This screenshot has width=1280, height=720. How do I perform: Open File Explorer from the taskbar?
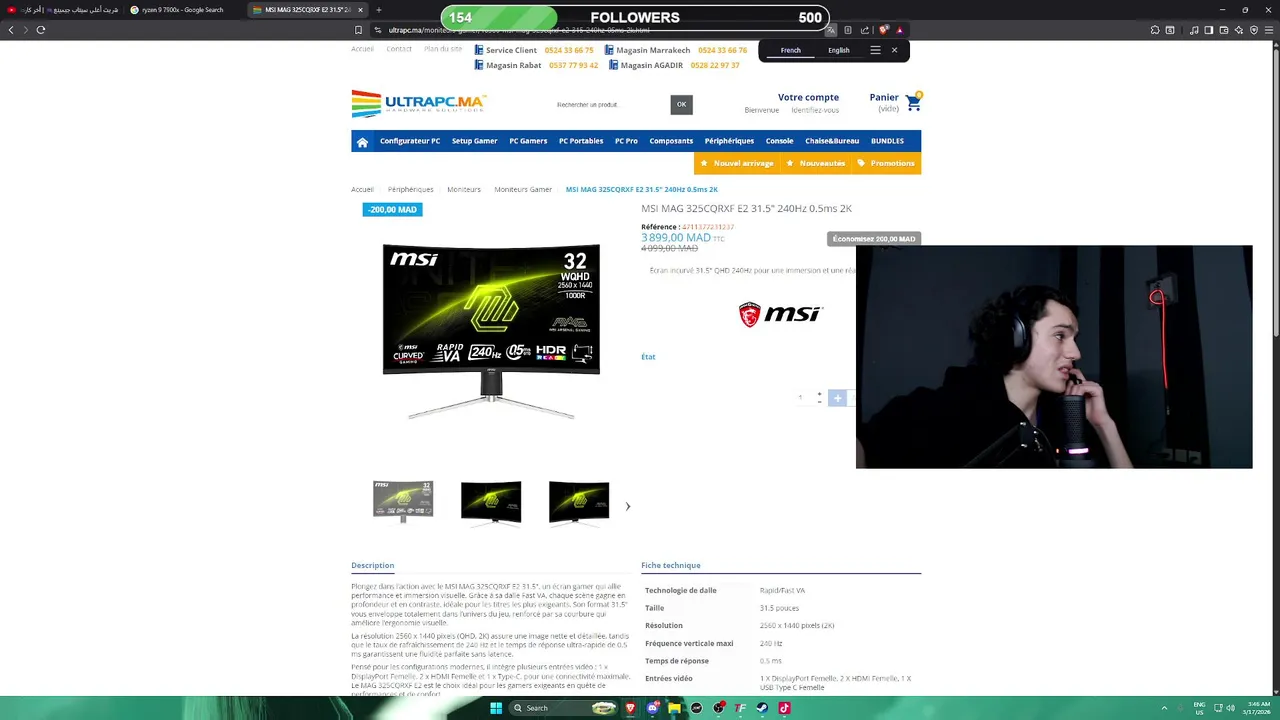pyautogui.click(x=674, y=708)
